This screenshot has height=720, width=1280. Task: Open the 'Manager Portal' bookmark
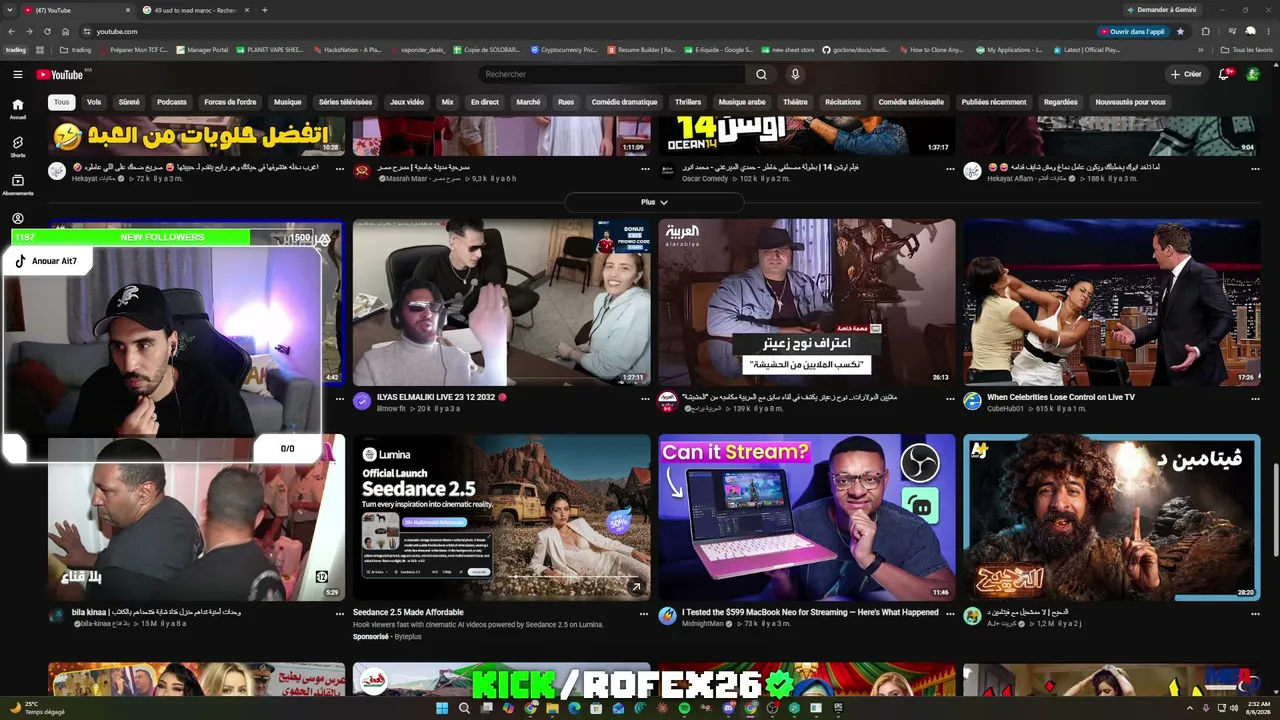pyautogui.click(x=202, y=50)
